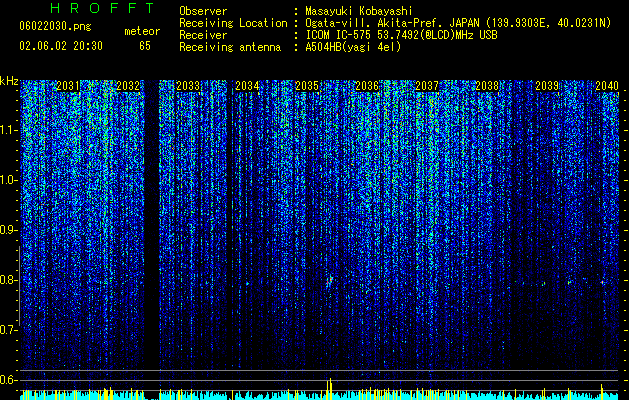Viewport: 629px width, 400px height.
Task: Click the 2038 time marker
Action: pyautogui.click(x=487, y=86)
